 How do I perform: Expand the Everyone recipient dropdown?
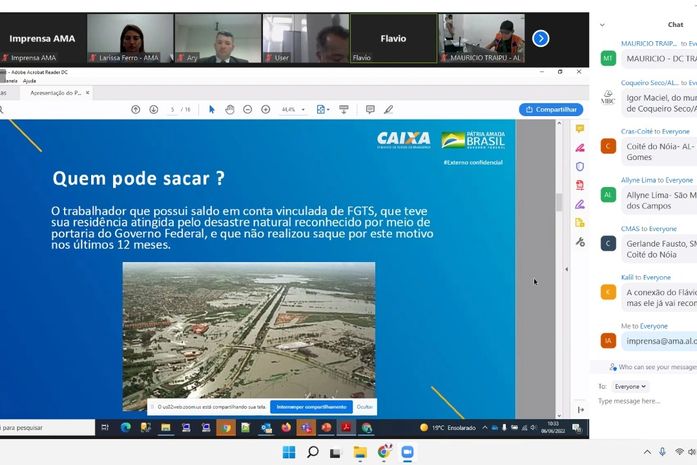click(x=630, y=386)
